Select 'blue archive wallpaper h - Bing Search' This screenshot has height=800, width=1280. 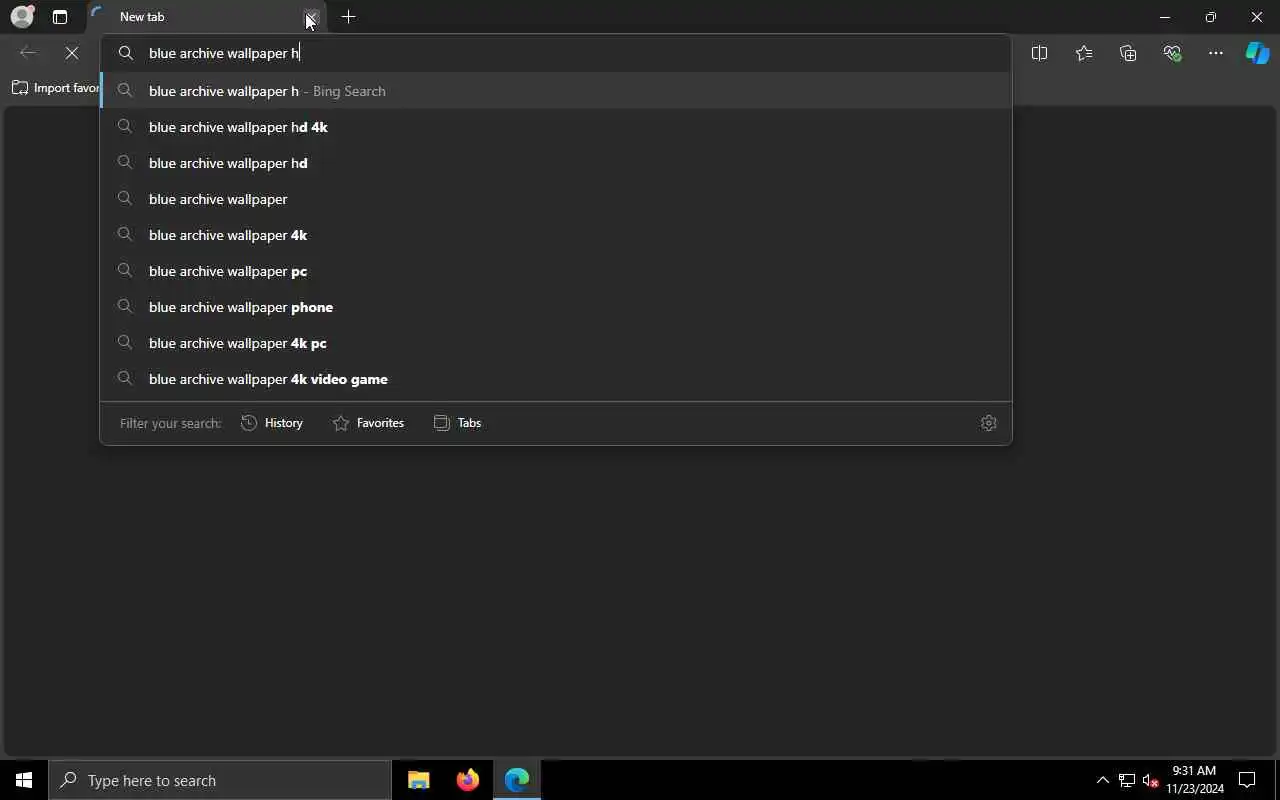pos(556,91)
